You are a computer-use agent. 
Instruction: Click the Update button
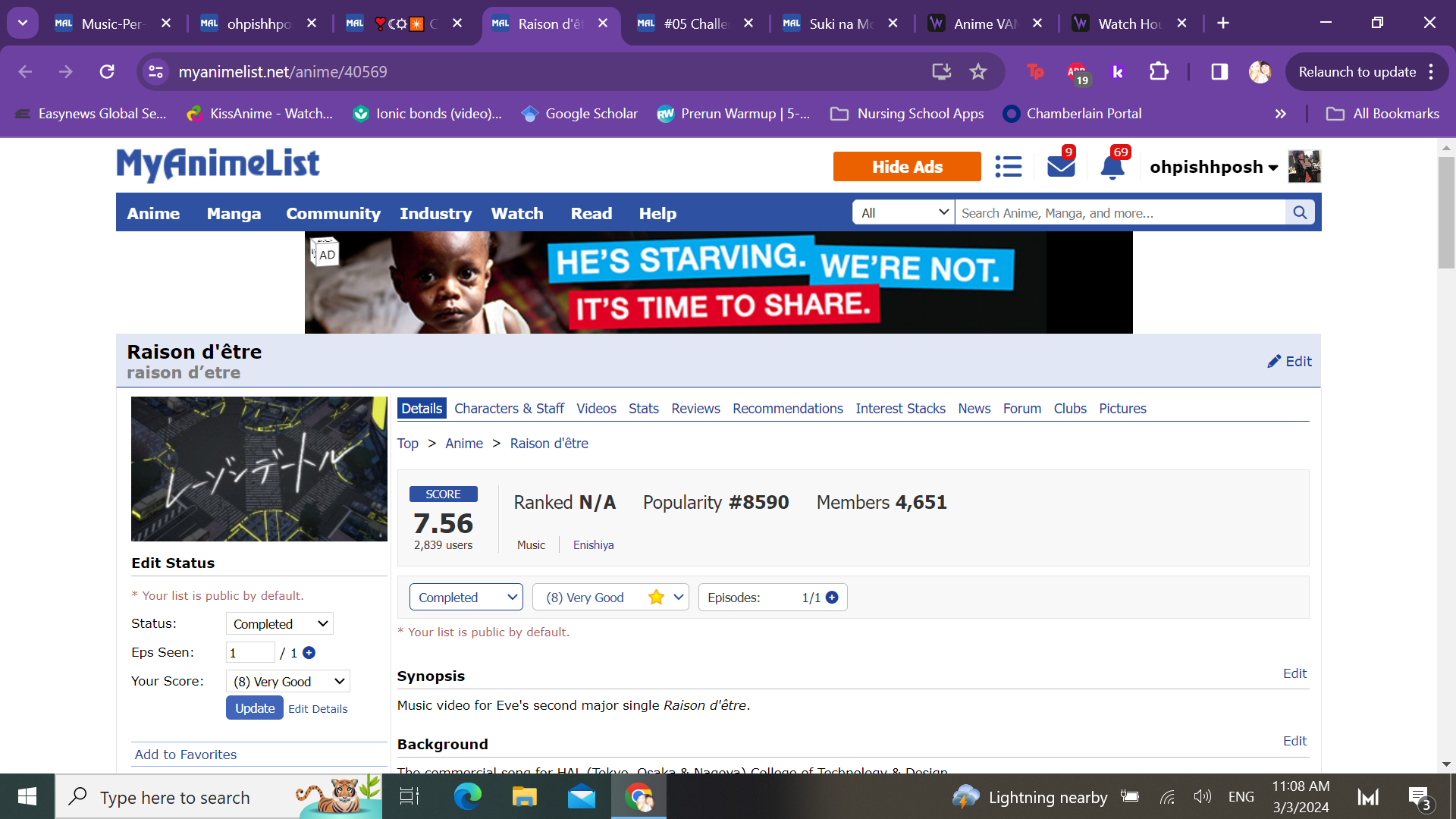click(x=254, y=708)
